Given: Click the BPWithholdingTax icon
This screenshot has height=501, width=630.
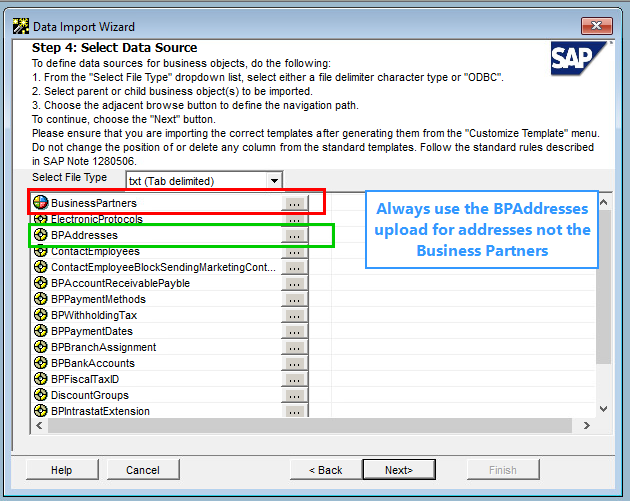Looking at the screenshot, I should [41, 315].
